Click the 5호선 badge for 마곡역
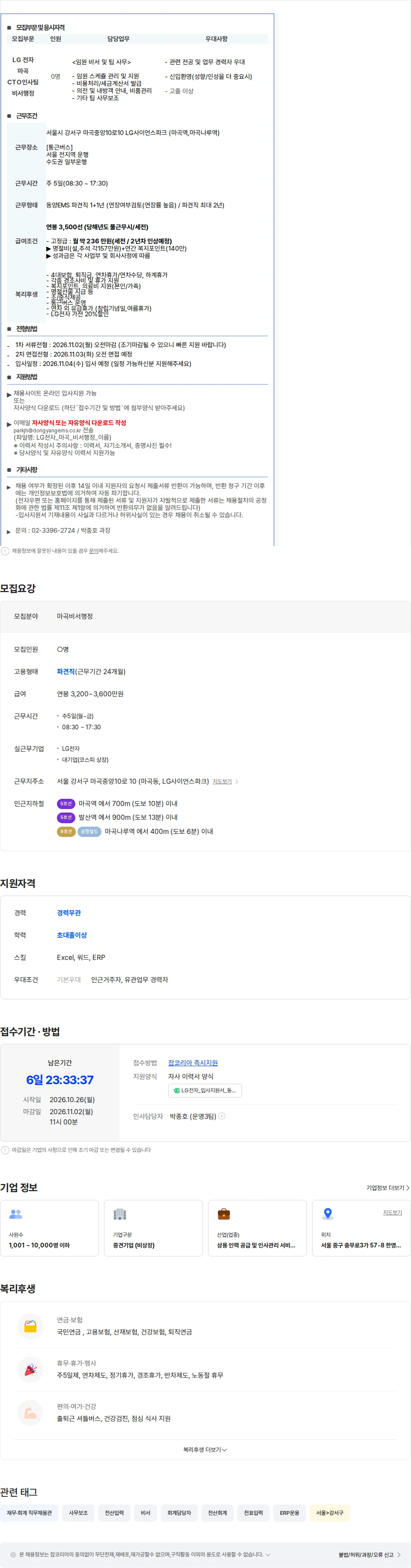The height and width of the screenshot is (1568, 411). pos(66,803)
